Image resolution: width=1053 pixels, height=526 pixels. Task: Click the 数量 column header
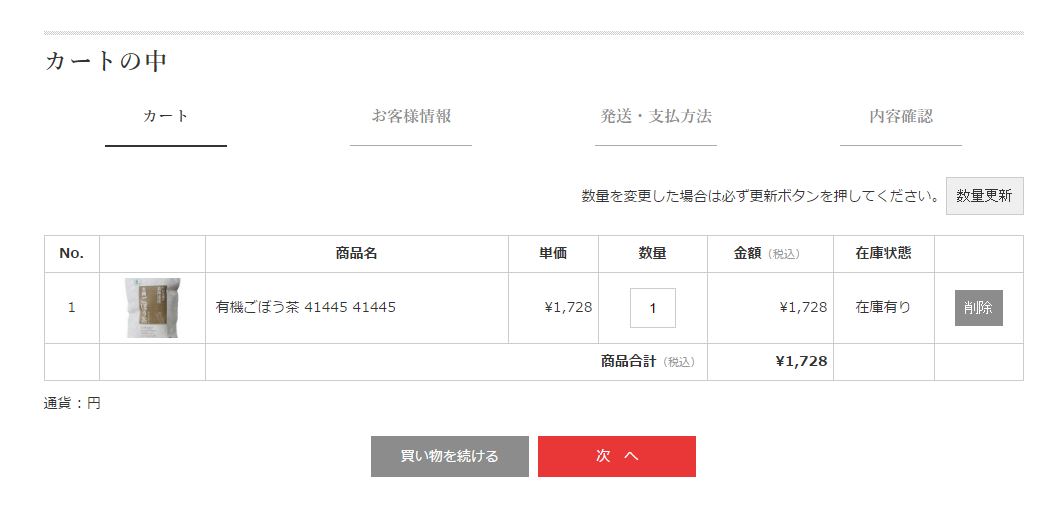coord(653,253)
